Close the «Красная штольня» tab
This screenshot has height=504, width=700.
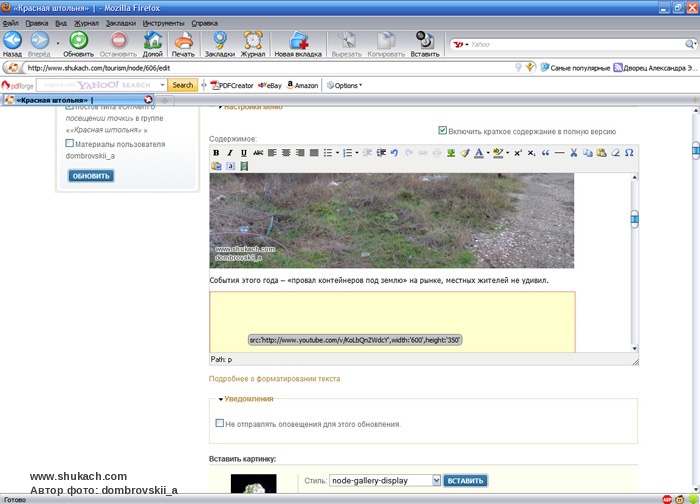148,100
